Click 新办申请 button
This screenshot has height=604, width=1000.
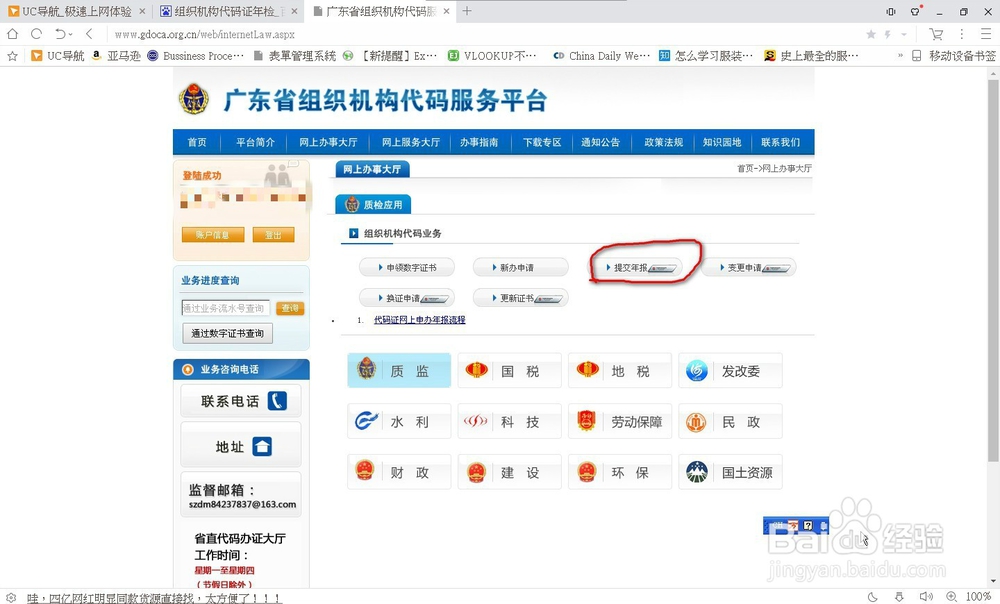pyautogui.click(x=520, y=267)
